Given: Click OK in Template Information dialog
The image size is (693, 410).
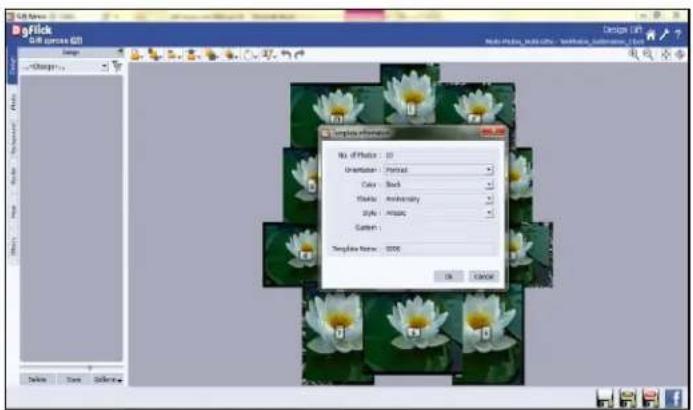Looking at the screenshot, I should click(449, 277).
